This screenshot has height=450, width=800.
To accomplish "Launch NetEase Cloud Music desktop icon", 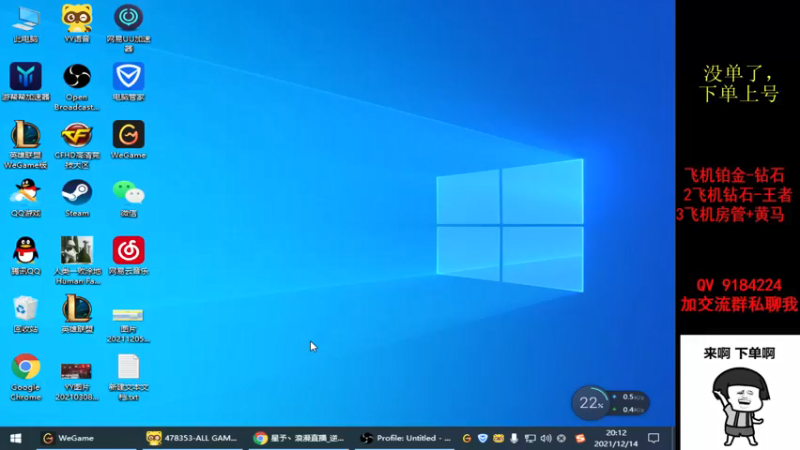I will (x=128, y=256).
